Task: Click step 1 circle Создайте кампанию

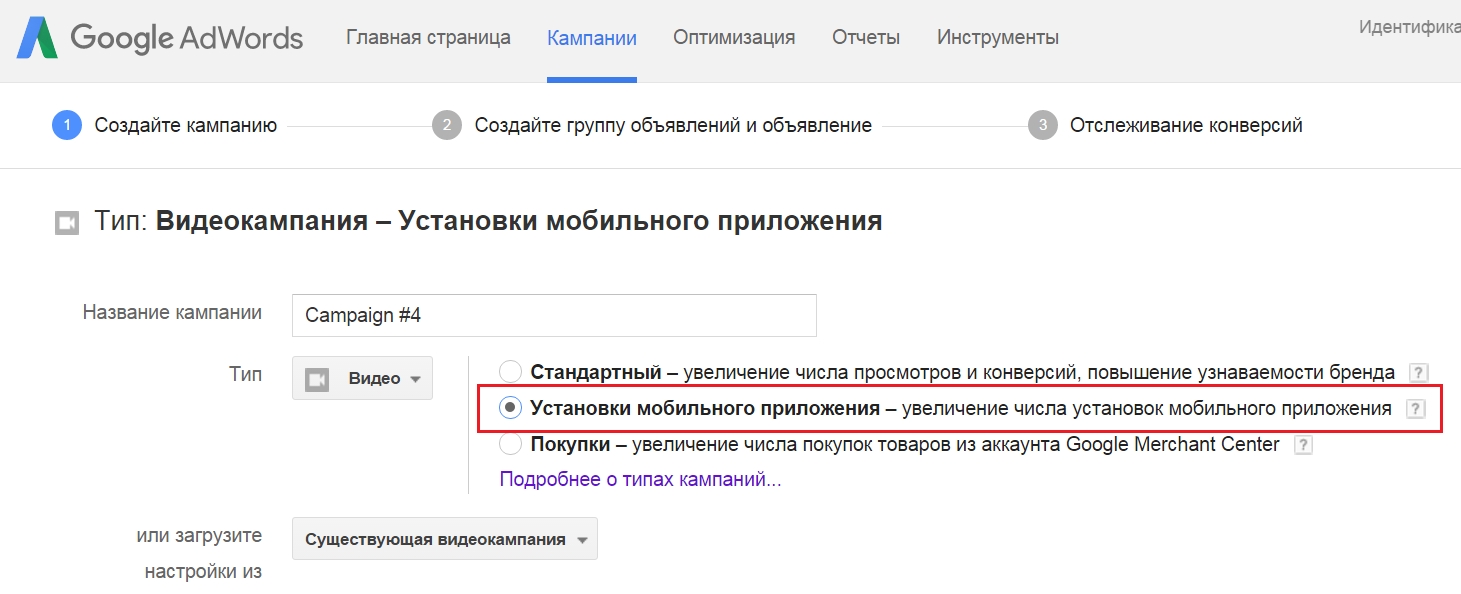Action: pyautogui.click(x=67, y=126)
